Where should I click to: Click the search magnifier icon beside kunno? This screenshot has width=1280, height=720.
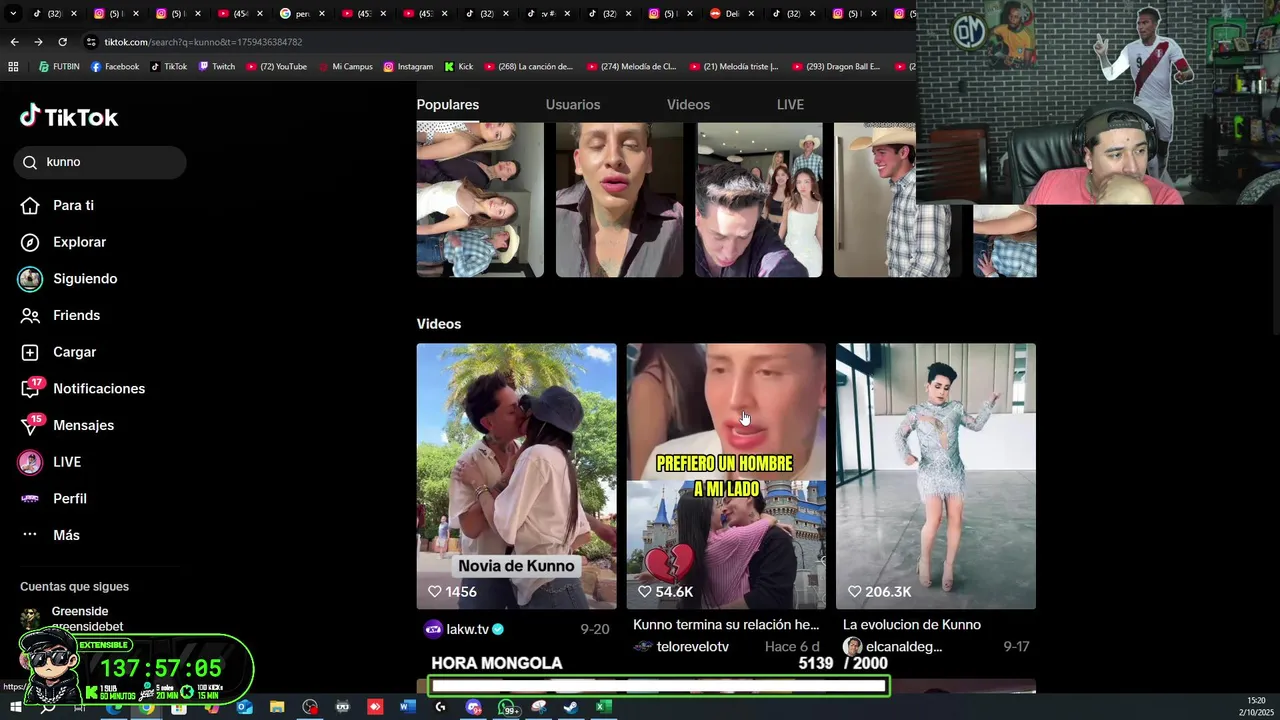click(x=30, y=162)
